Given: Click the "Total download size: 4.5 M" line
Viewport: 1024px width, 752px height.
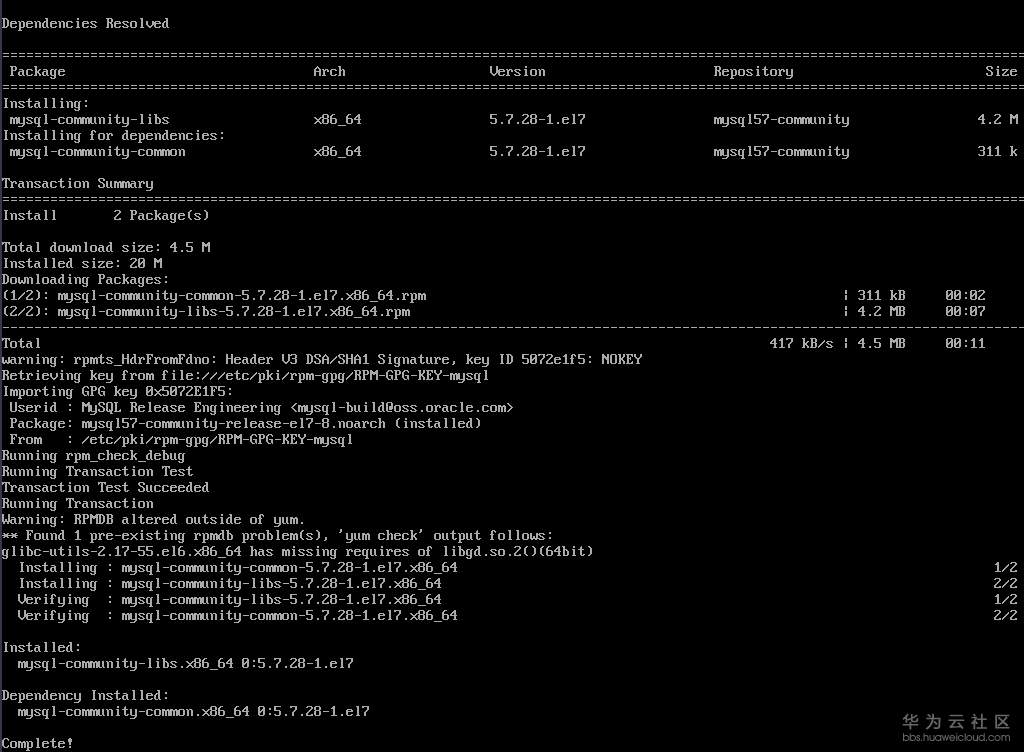Looking at the screenshot, I should click(x=106, y=248).
